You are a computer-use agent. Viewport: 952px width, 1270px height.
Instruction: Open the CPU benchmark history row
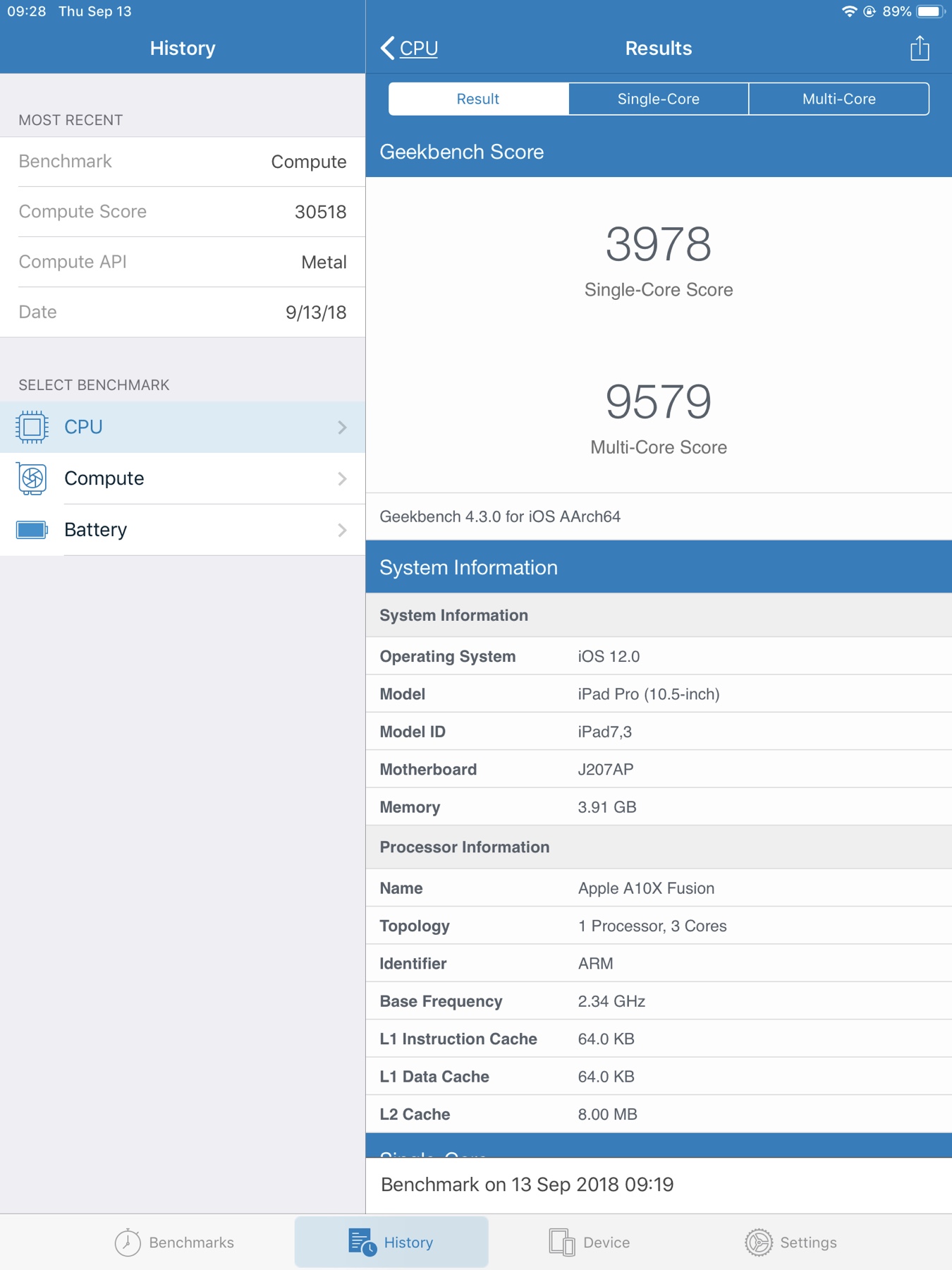point(183,427)
